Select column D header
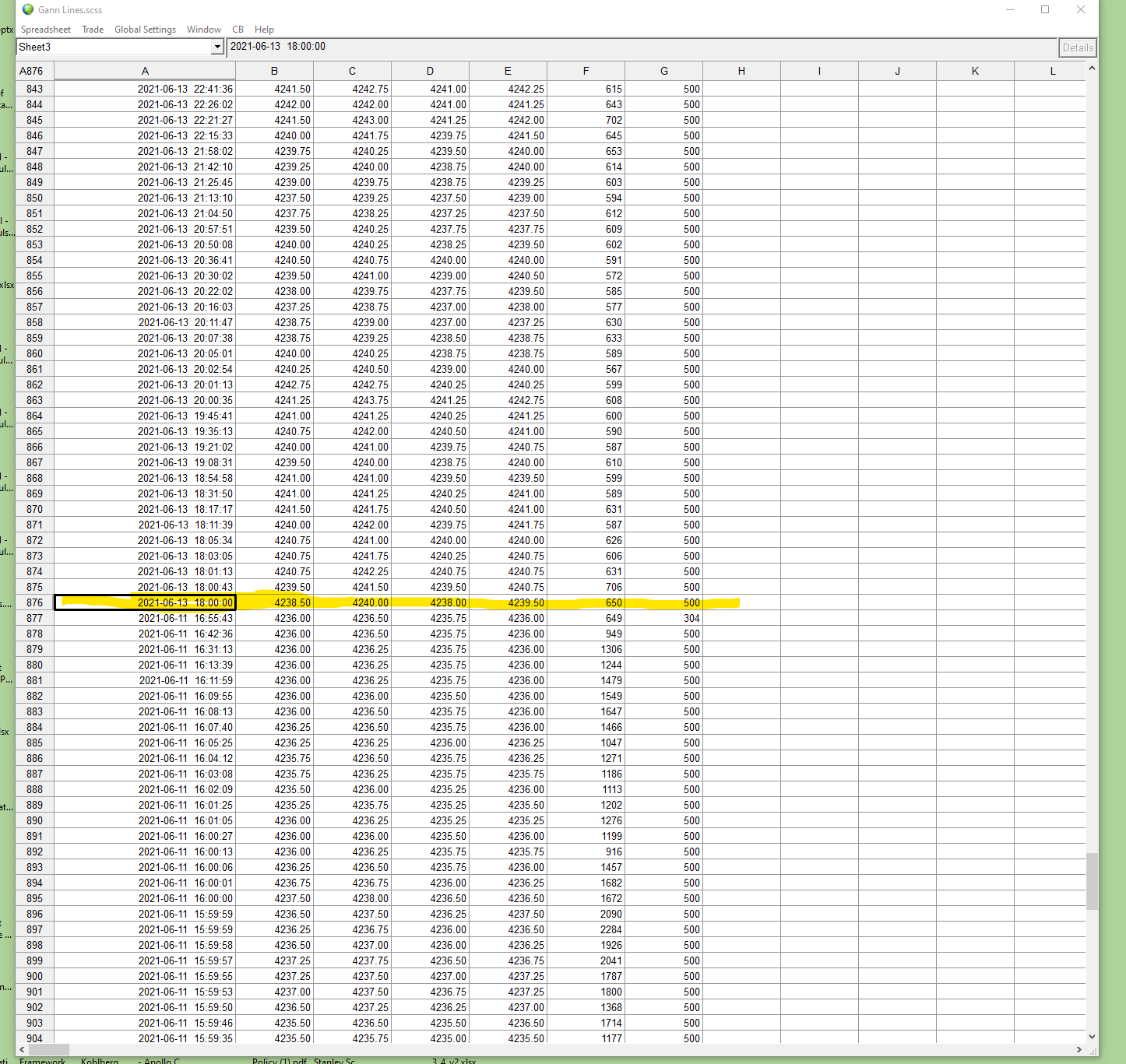 pyautogui.click(x=430, y=71)
